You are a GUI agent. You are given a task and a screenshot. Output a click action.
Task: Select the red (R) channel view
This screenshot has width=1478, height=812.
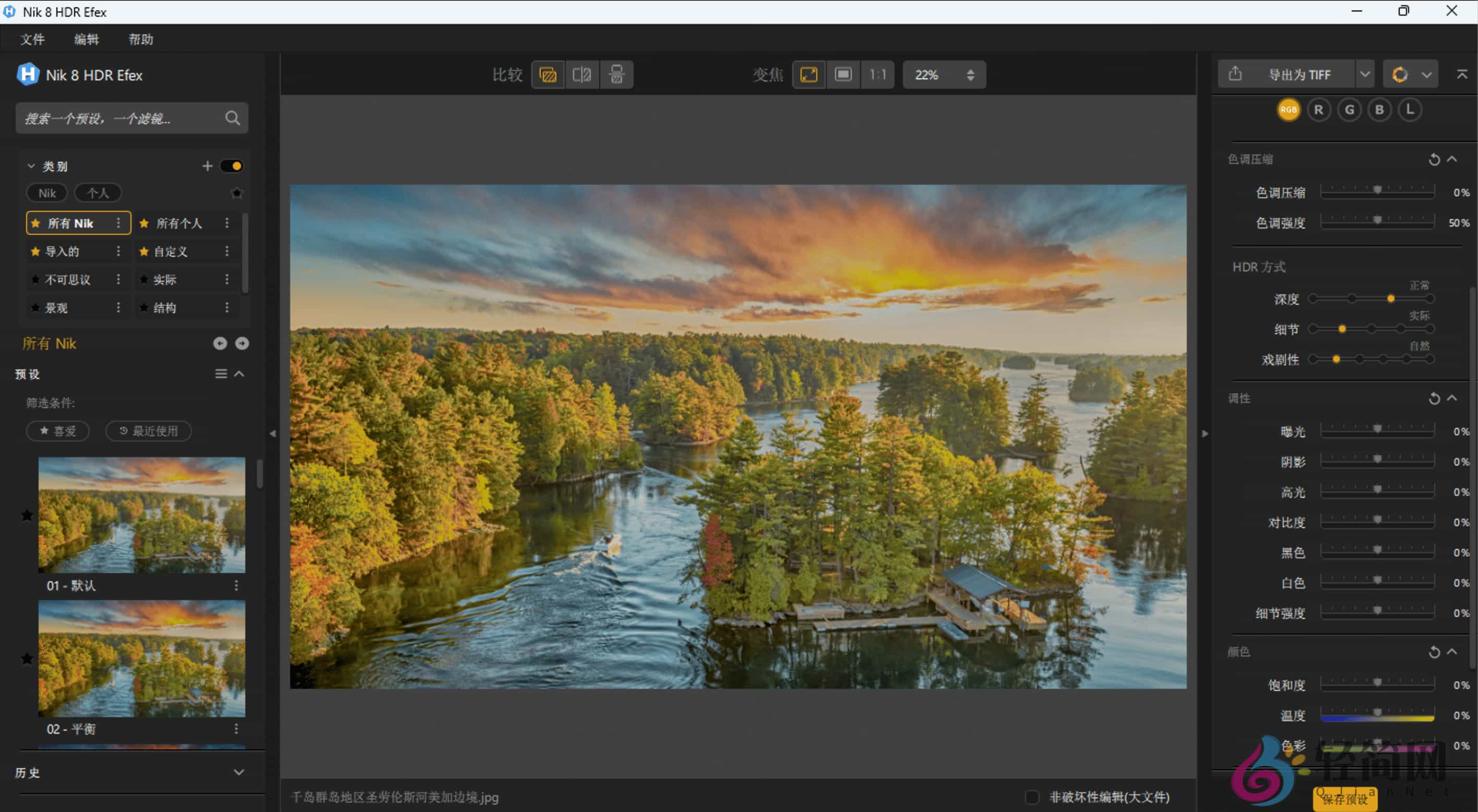(1318, 110)
